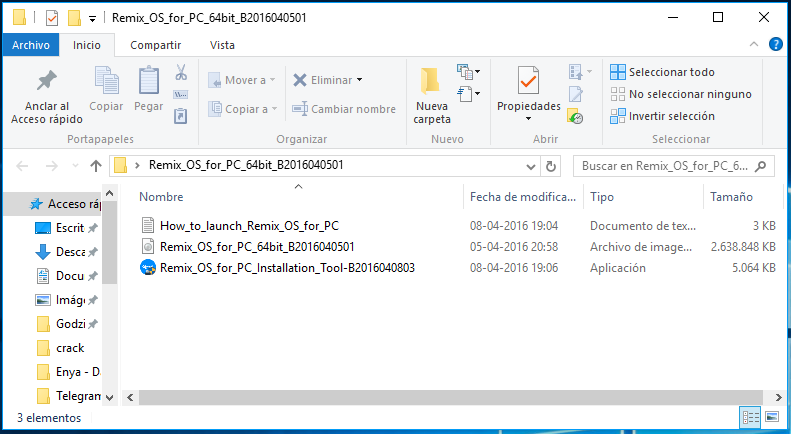The image size is (791, 434).
Task: Click the Copy path icon
Action: click(x=181, y=94)
